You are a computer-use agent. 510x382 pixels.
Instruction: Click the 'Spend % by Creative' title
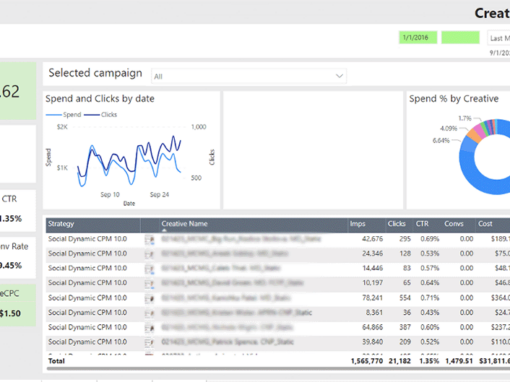[454, 99]
